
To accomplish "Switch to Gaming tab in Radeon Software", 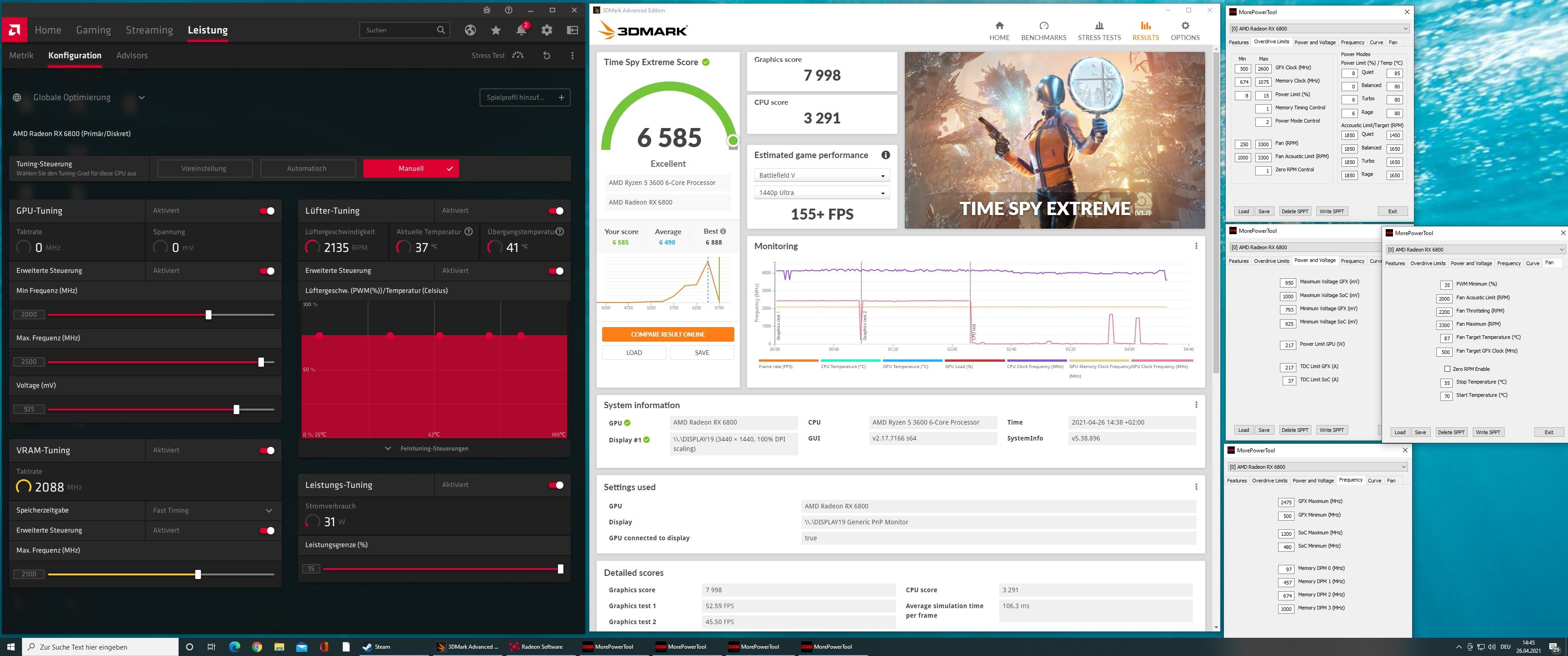I will tap(93, 30).
